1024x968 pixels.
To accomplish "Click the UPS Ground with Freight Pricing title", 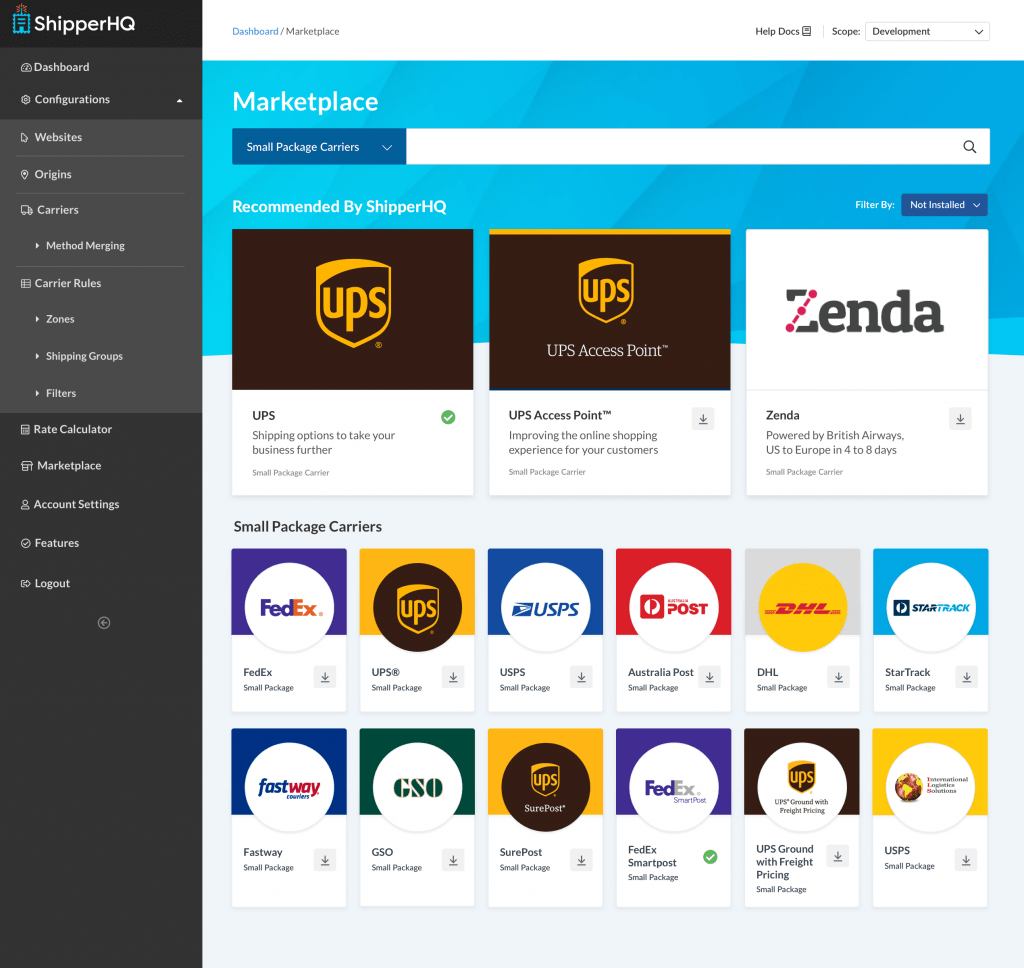I will [784, 862].
